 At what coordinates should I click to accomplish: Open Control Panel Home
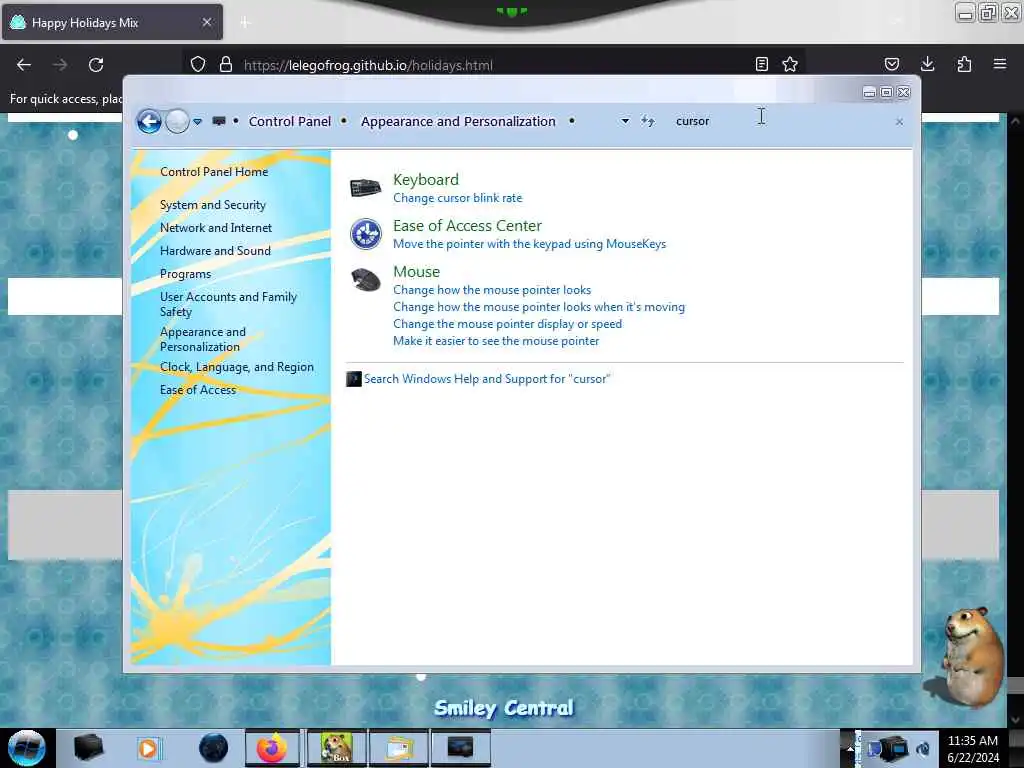(214, 172)
